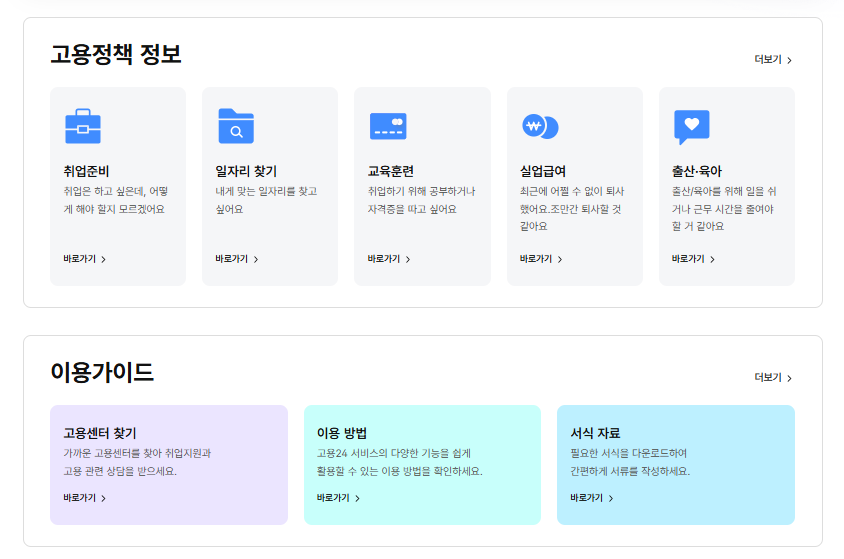This screenshot has width=844, height=559.
Task: Click description '내게 맞는 일자리를 찾고 싶어요'
Action: (266, 200)
